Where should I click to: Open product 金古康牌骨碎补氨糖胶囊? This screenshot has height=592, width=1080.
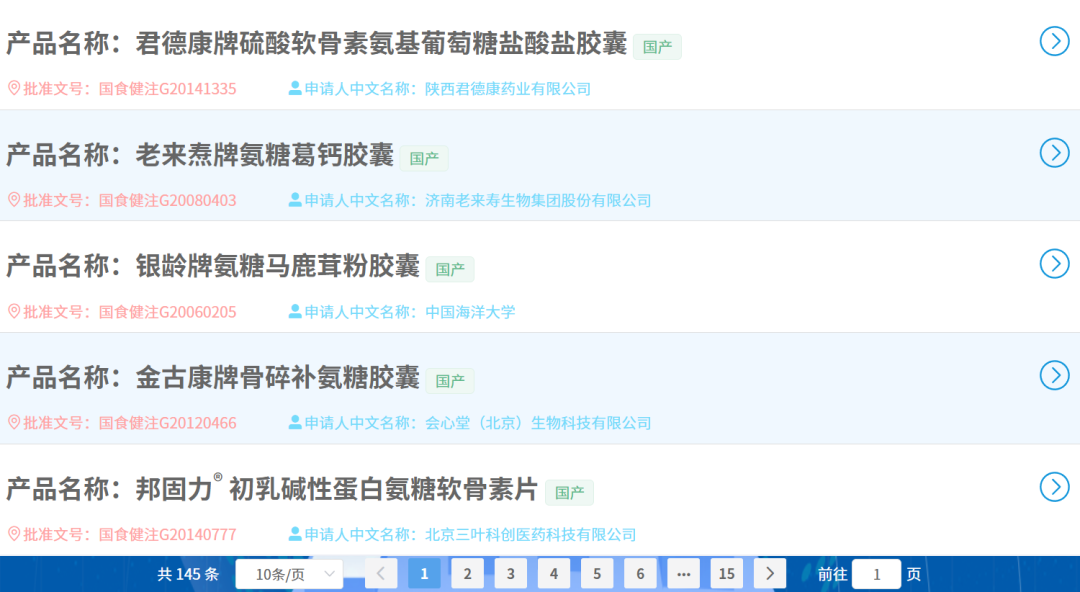pos(278,378)
